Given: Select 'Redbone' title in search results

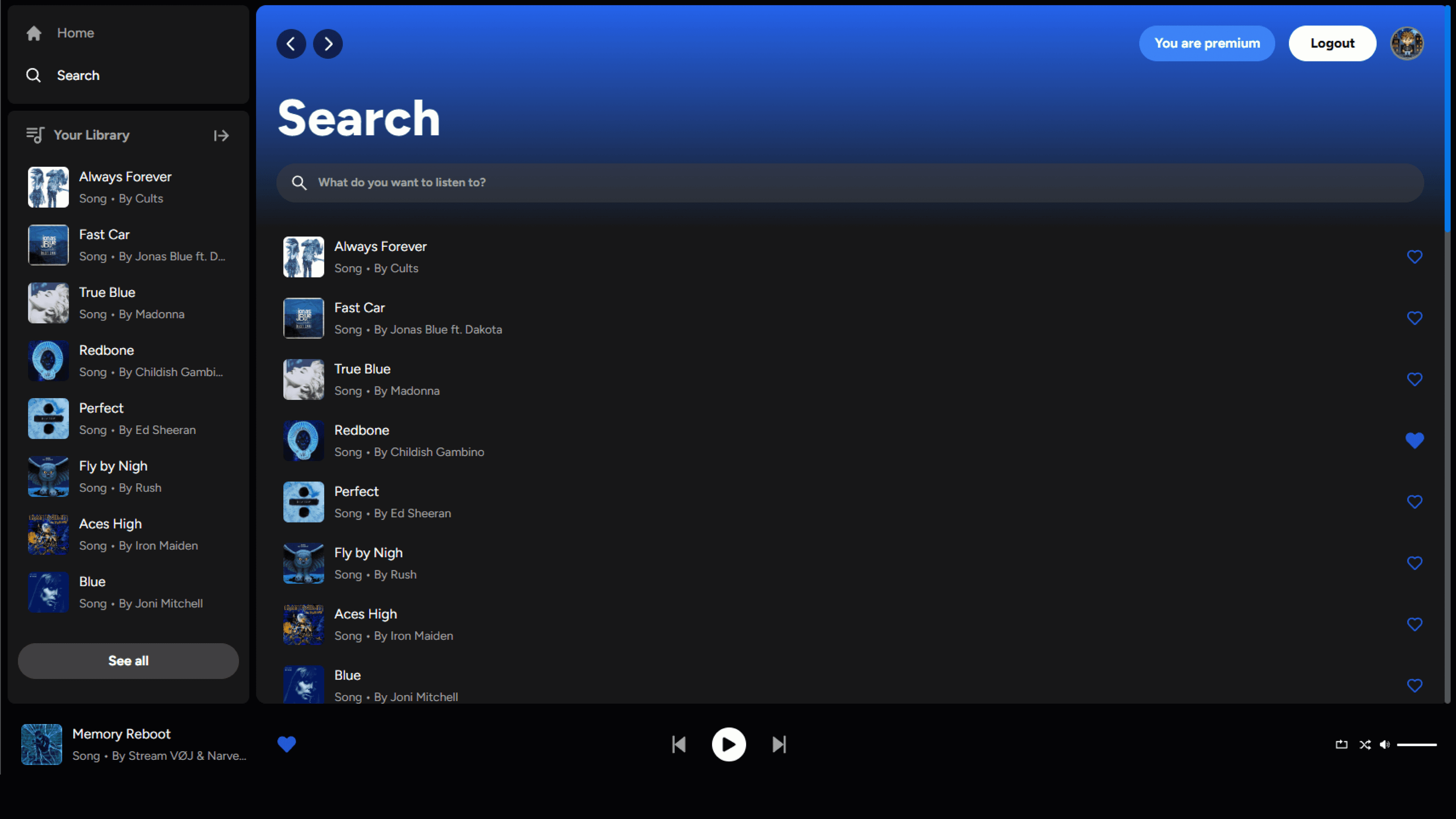Looking at the screenshot, I should [362, 430].
